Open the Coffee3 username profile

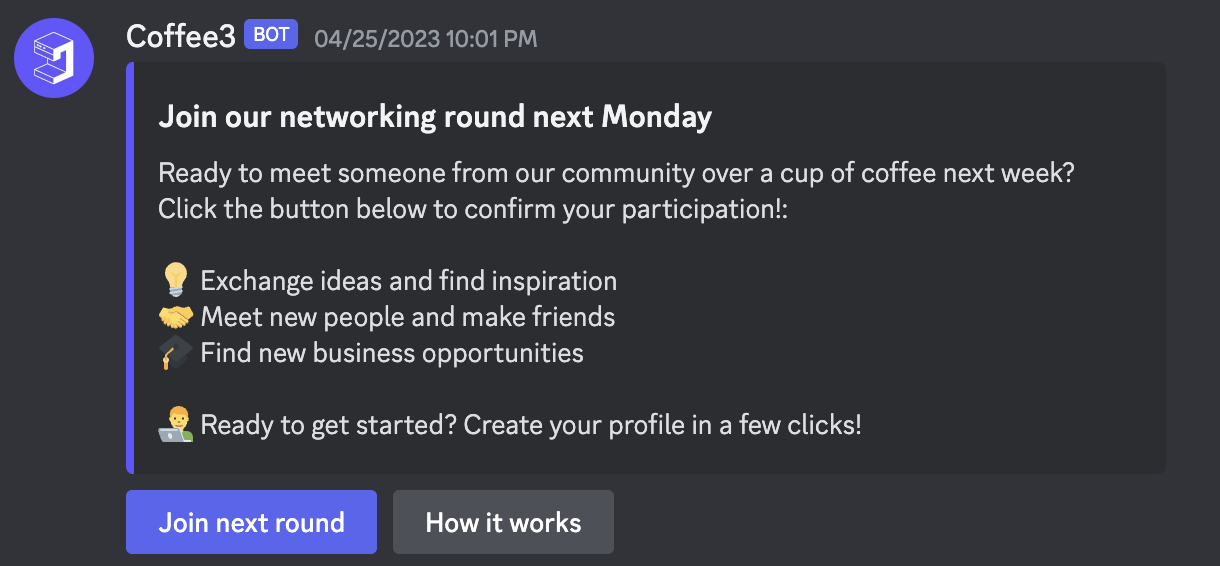[x=180, y=37]
